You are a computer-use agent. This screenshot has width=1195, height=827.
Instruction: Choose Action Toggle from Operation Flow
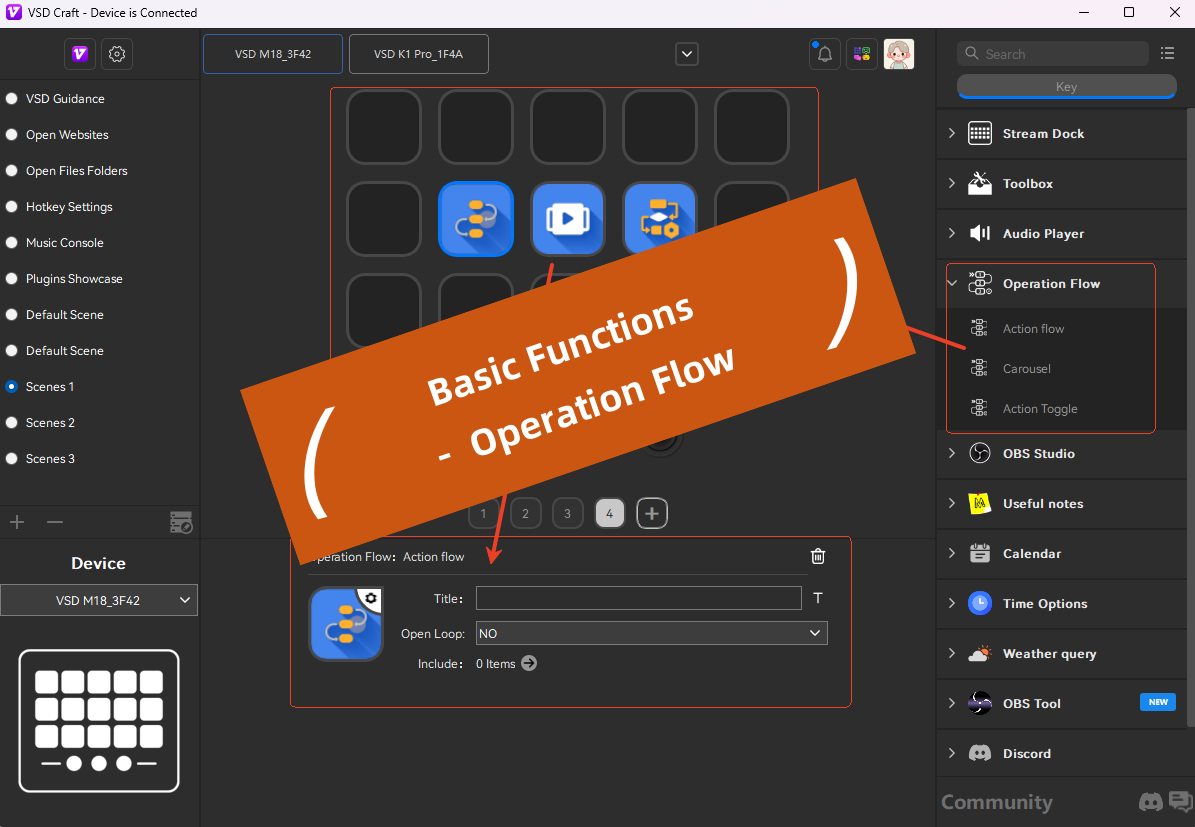[1040, 409]
